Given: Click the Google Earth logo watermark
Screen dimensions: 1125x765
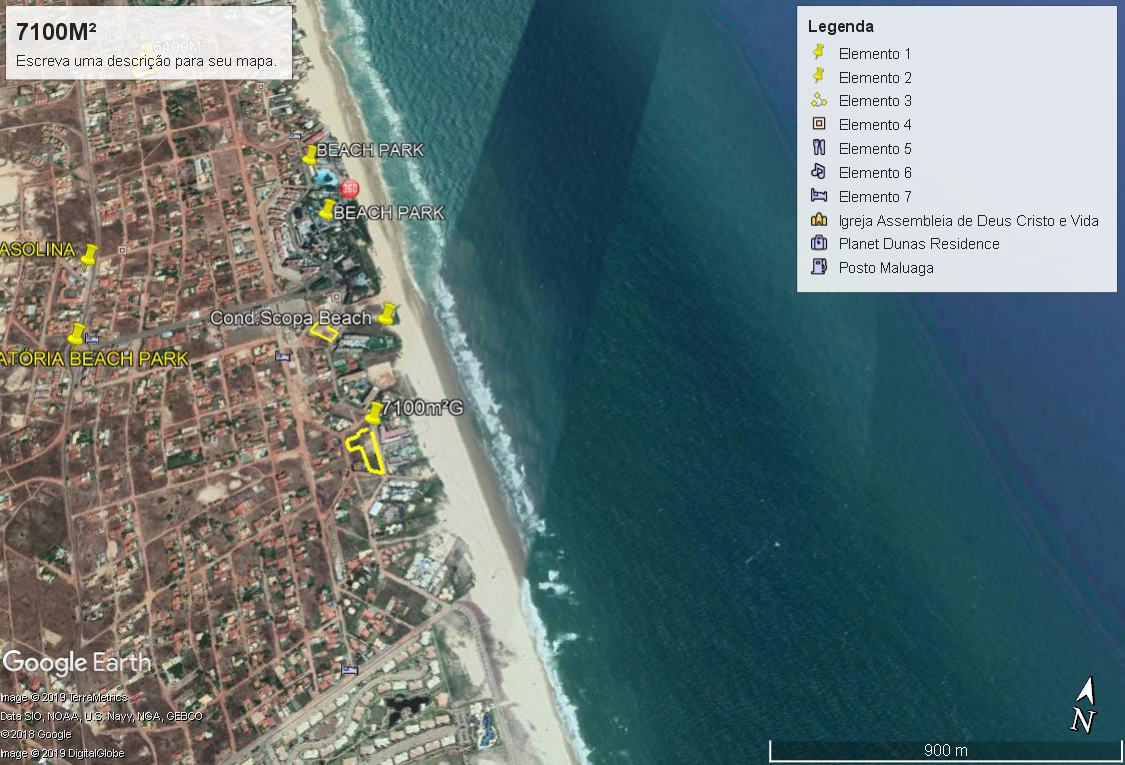Looking at the screenshot, I should point(77,662).
